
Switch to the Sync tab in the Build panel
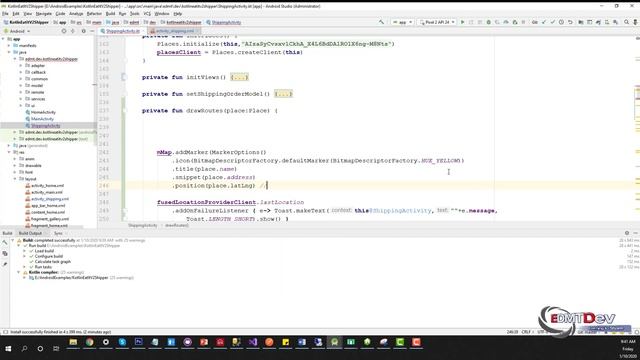point(58,233)
